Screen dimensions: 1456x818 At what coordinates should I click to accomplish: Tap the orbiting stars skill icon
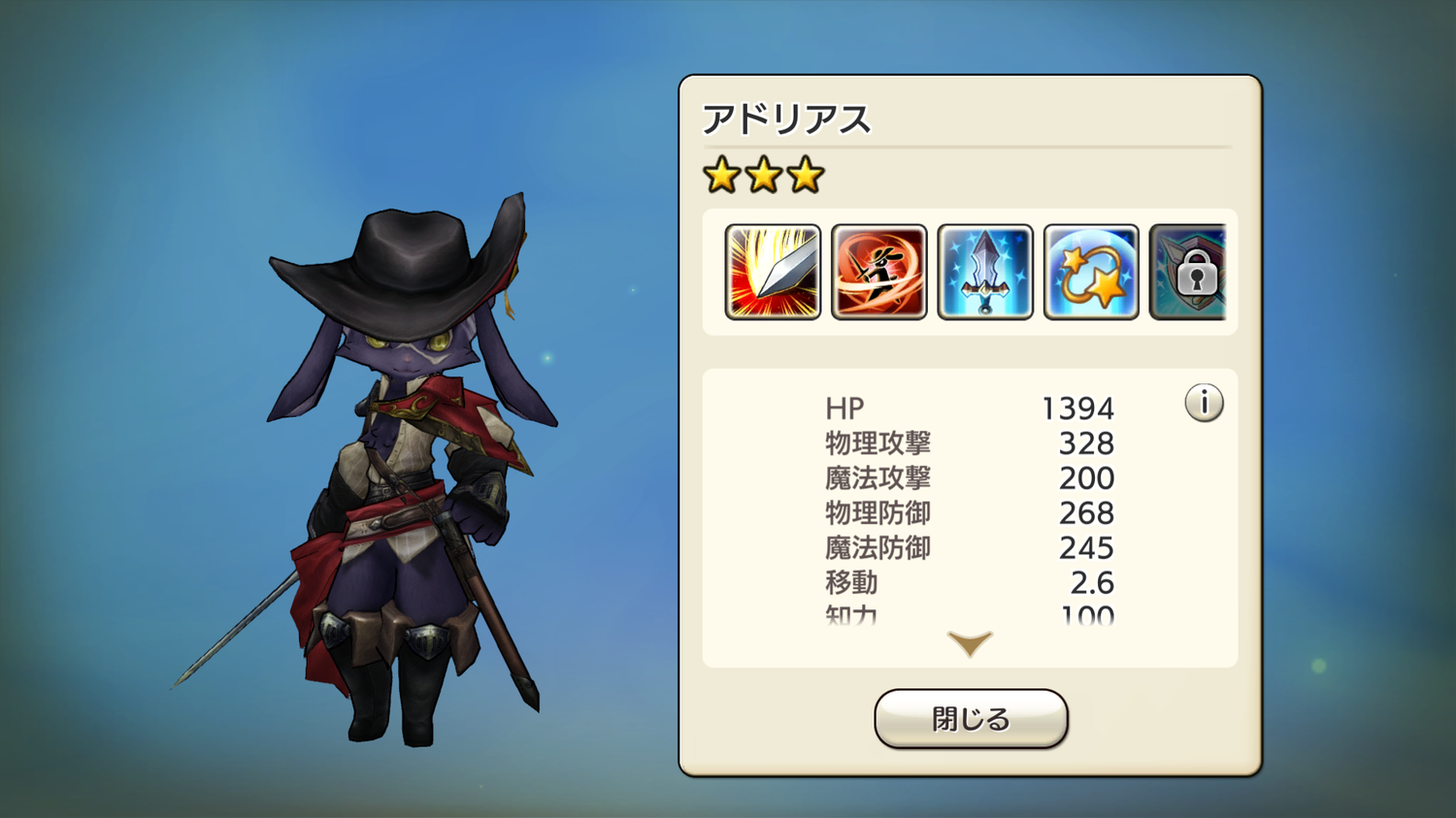pyautogui.click(x=1091, y=272)
